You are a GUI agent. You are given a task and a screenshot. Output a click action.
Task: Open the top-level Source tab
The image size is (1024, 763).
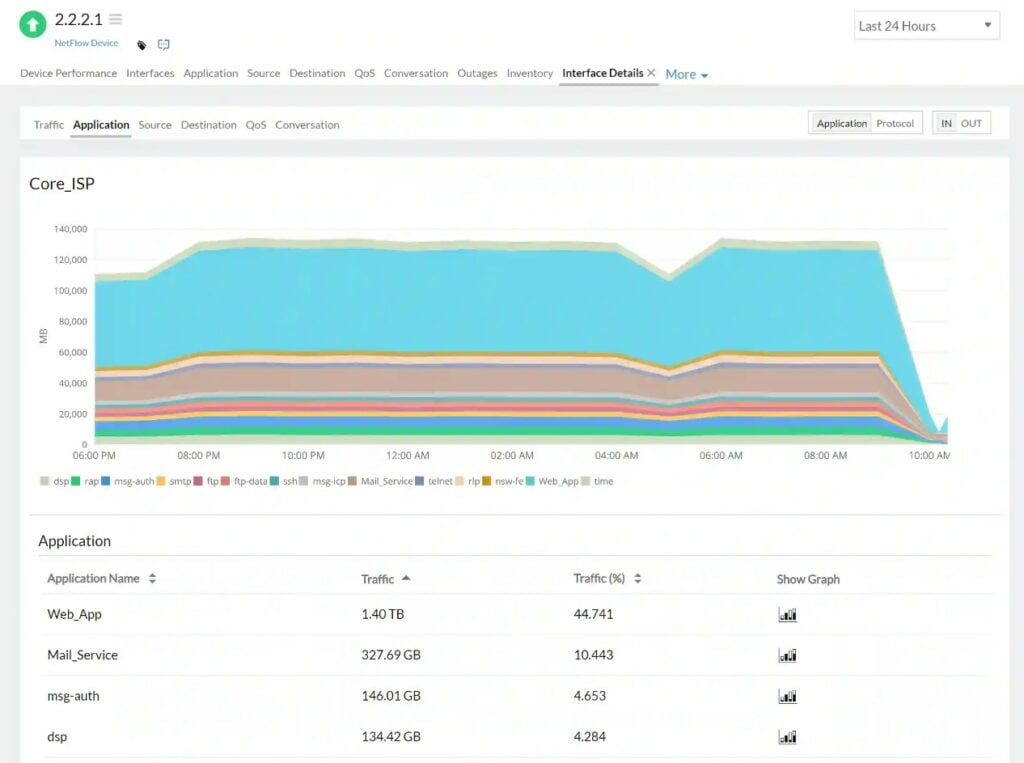[263, 73]
